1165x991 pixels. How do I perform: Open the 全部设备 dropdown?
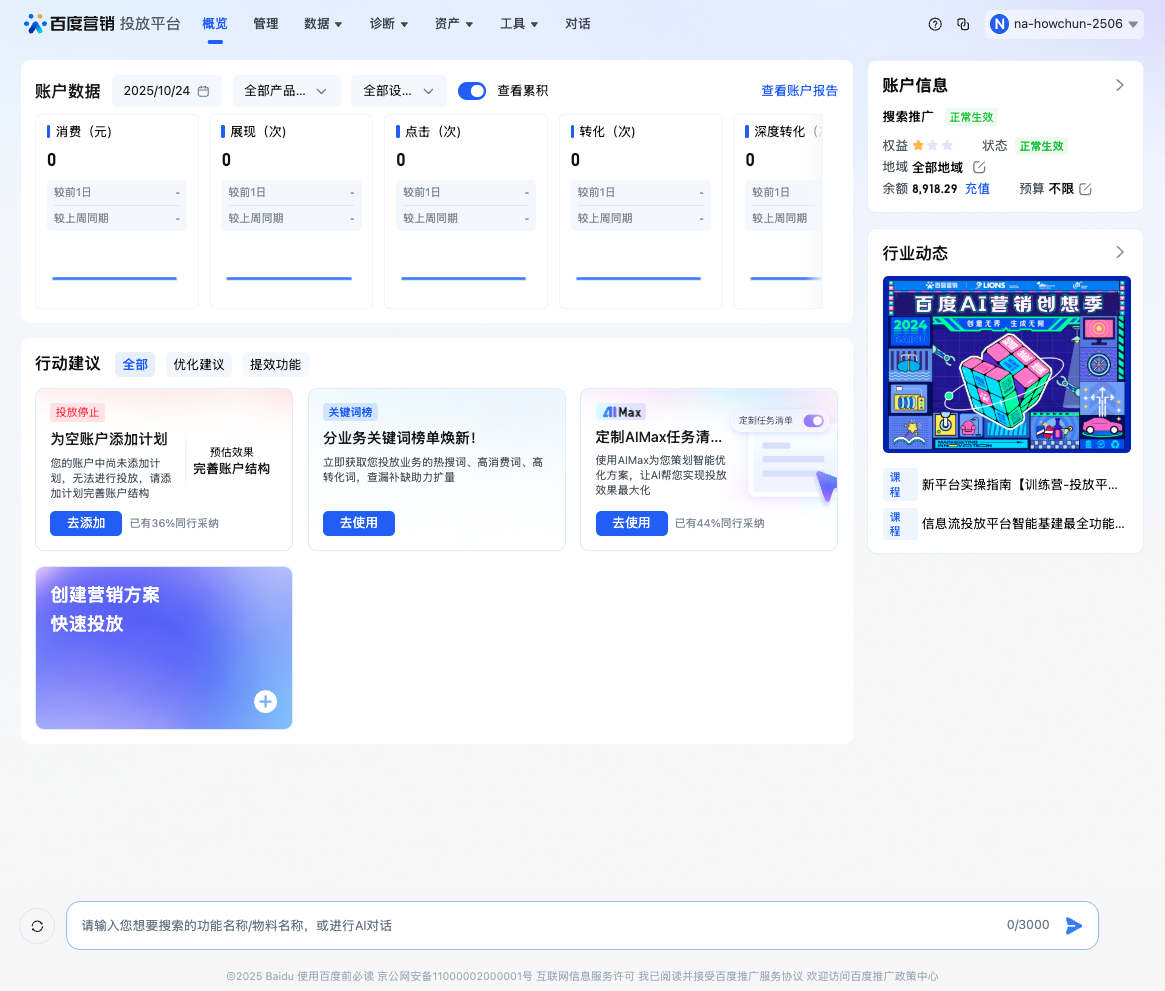pyautogui.click(x=398, y=90)
